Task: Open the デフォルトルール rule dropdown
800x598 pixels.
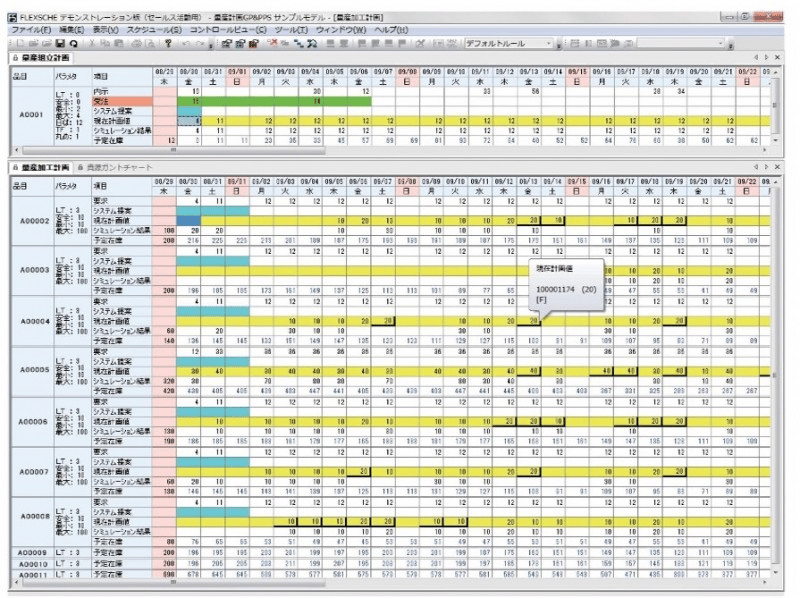Action: pos(549,44)
